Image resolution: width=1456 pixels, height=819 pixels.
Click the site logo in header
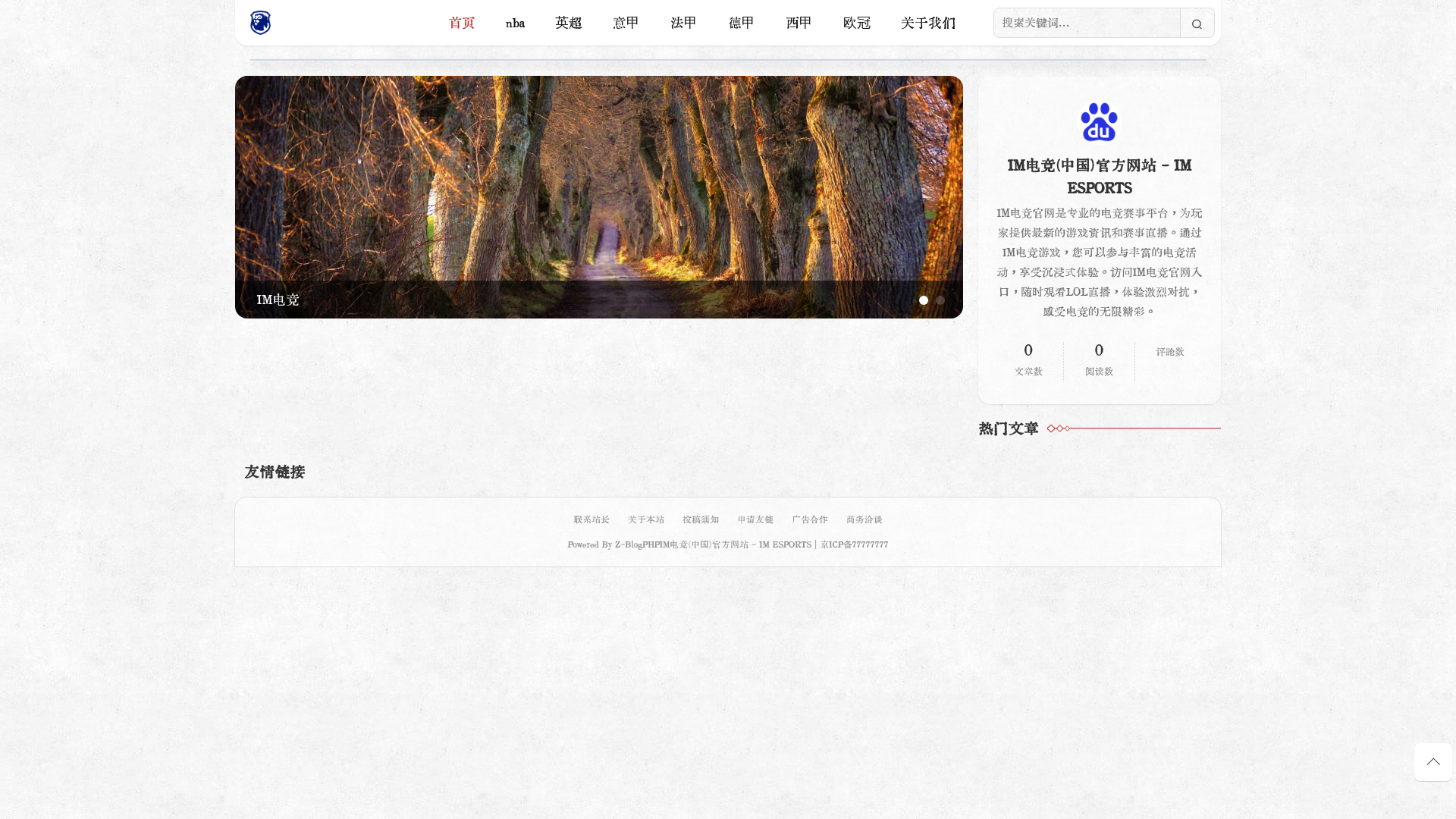(x=260, y=23)
